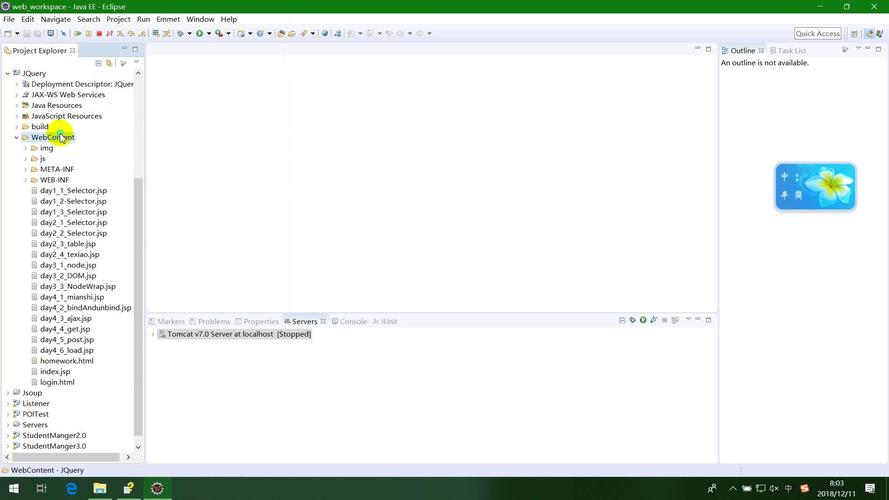Select login.html file
889x500 pixels.
(57, 382)
